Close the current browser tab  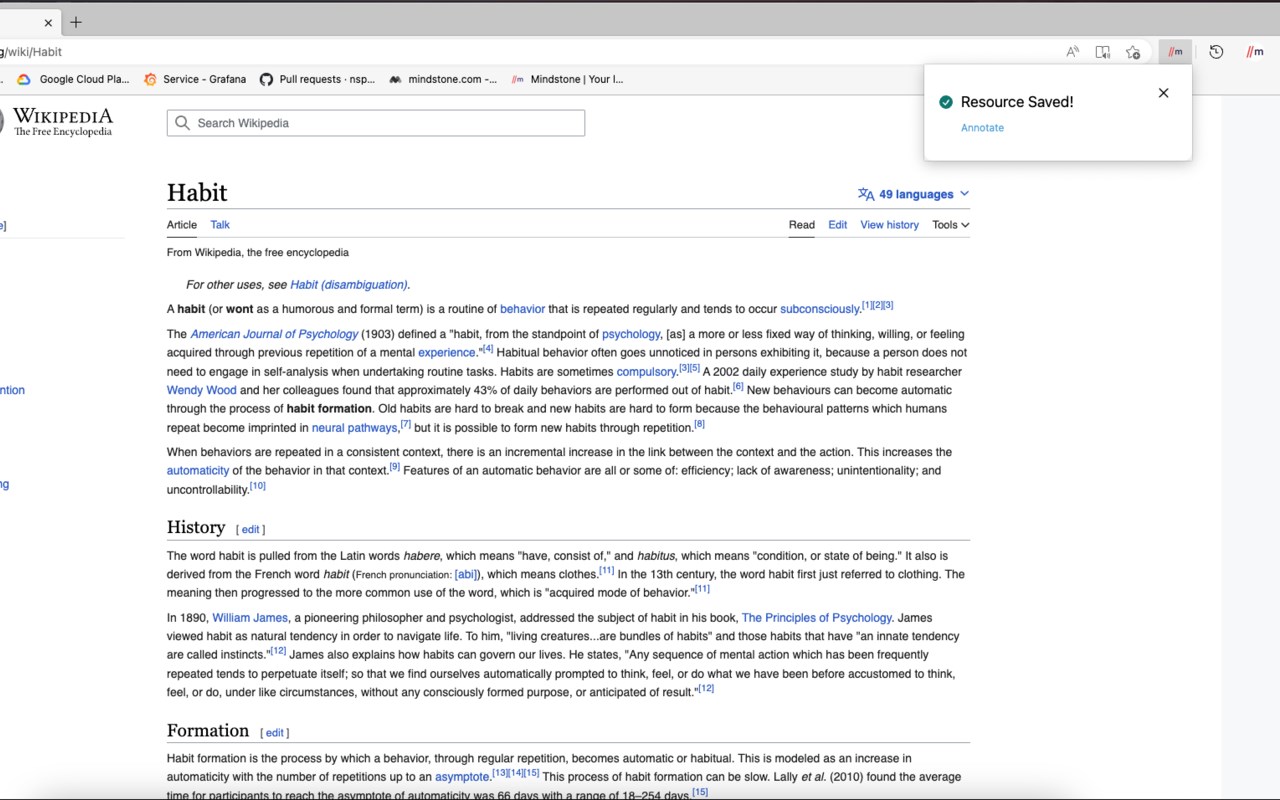pyautogui.click(x=49, y=22)
